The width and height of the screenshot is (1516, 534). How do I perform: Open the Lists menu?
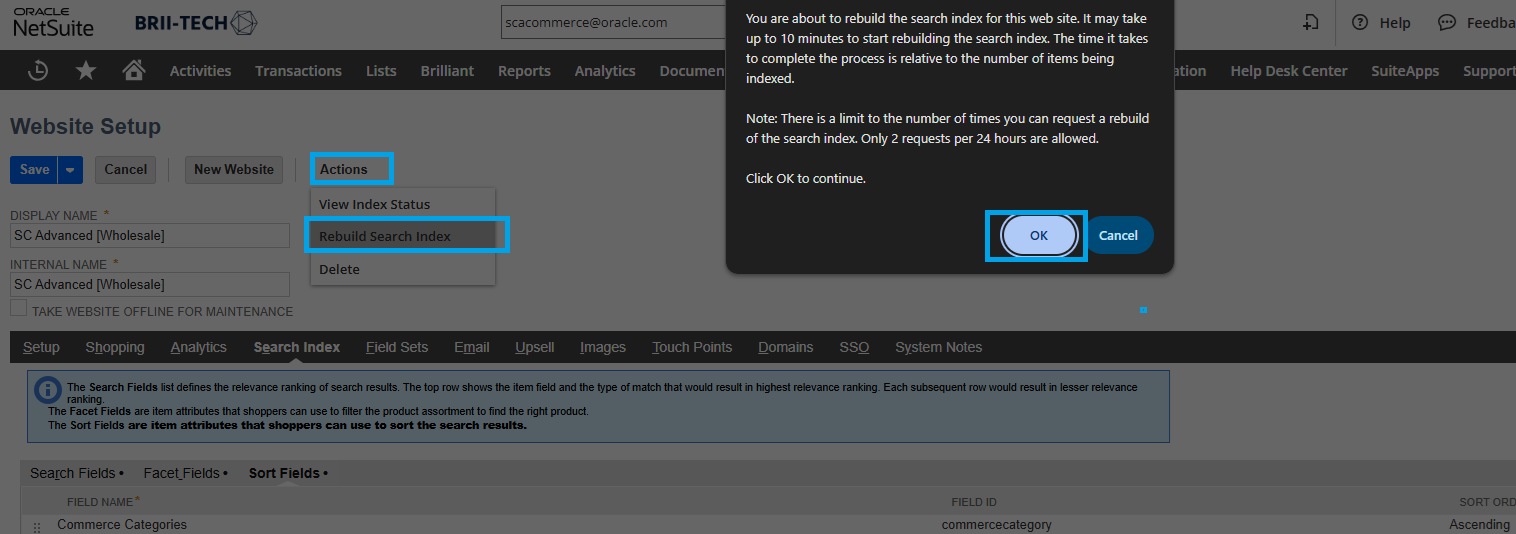click(381, 71)
